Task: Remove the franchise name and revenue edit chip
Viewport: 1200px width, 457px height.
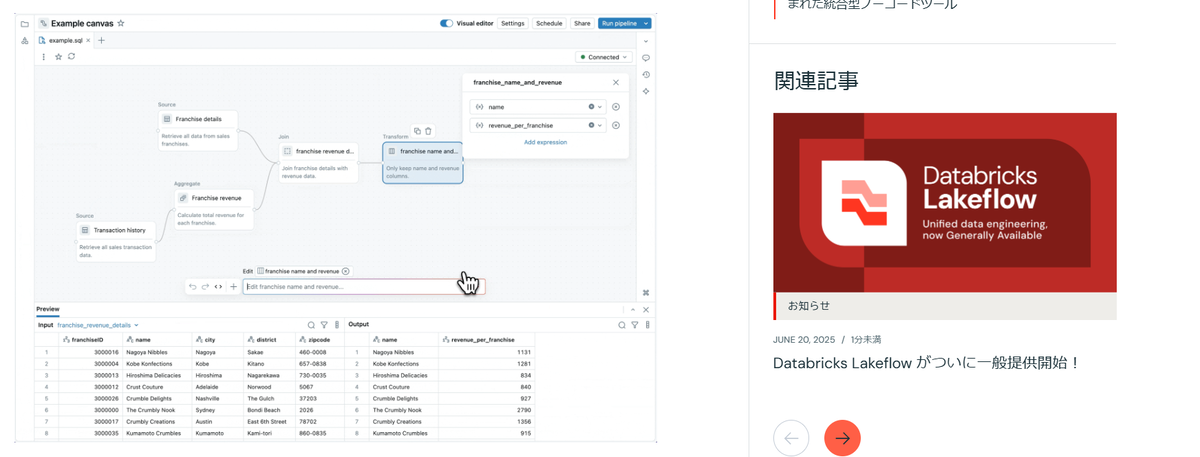Action: 346,271
